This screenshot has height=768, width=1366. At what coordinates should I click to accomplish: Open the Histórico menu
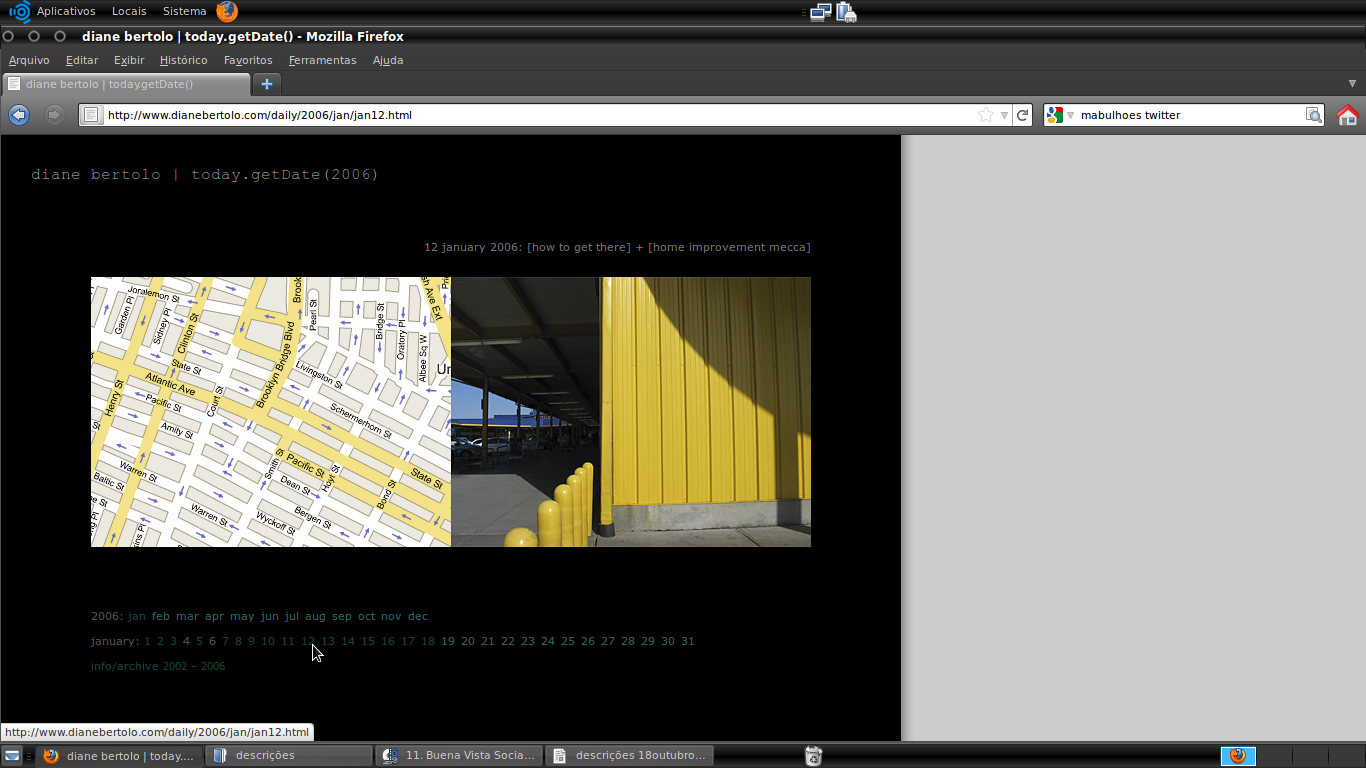[184, 60]
